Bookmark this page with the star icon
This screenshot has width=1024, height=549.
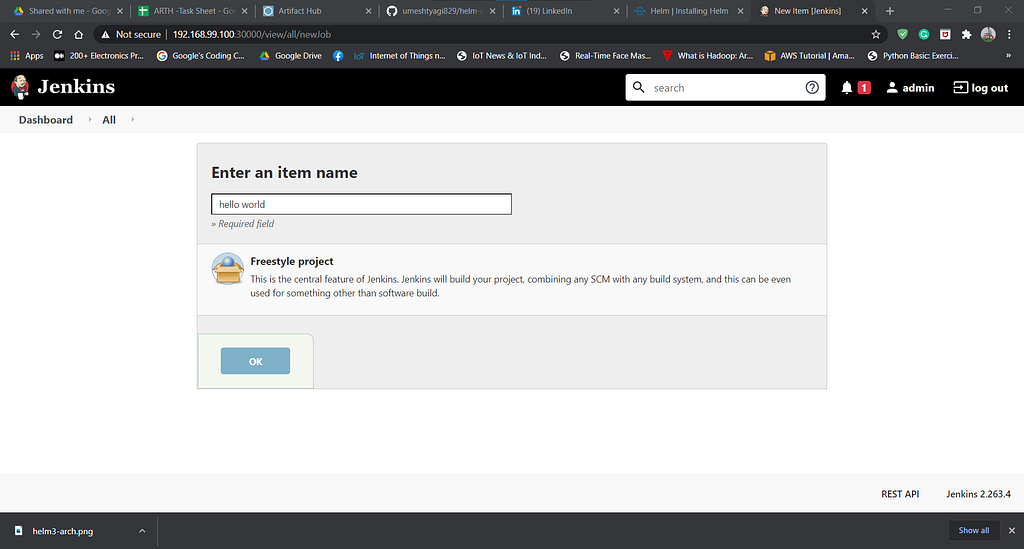[x=876, y=35]
